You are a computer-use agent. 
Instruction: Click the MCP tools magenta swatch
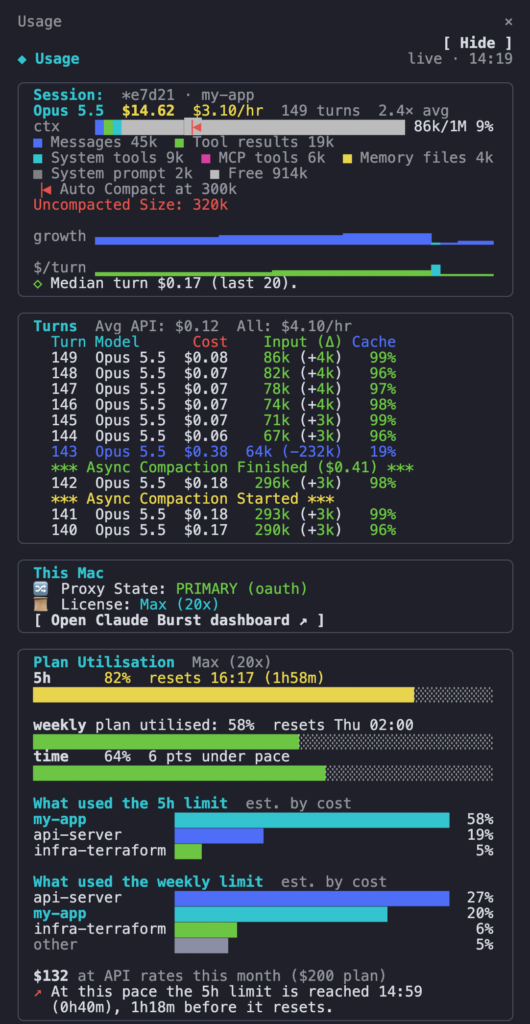(x=206, y=158)
